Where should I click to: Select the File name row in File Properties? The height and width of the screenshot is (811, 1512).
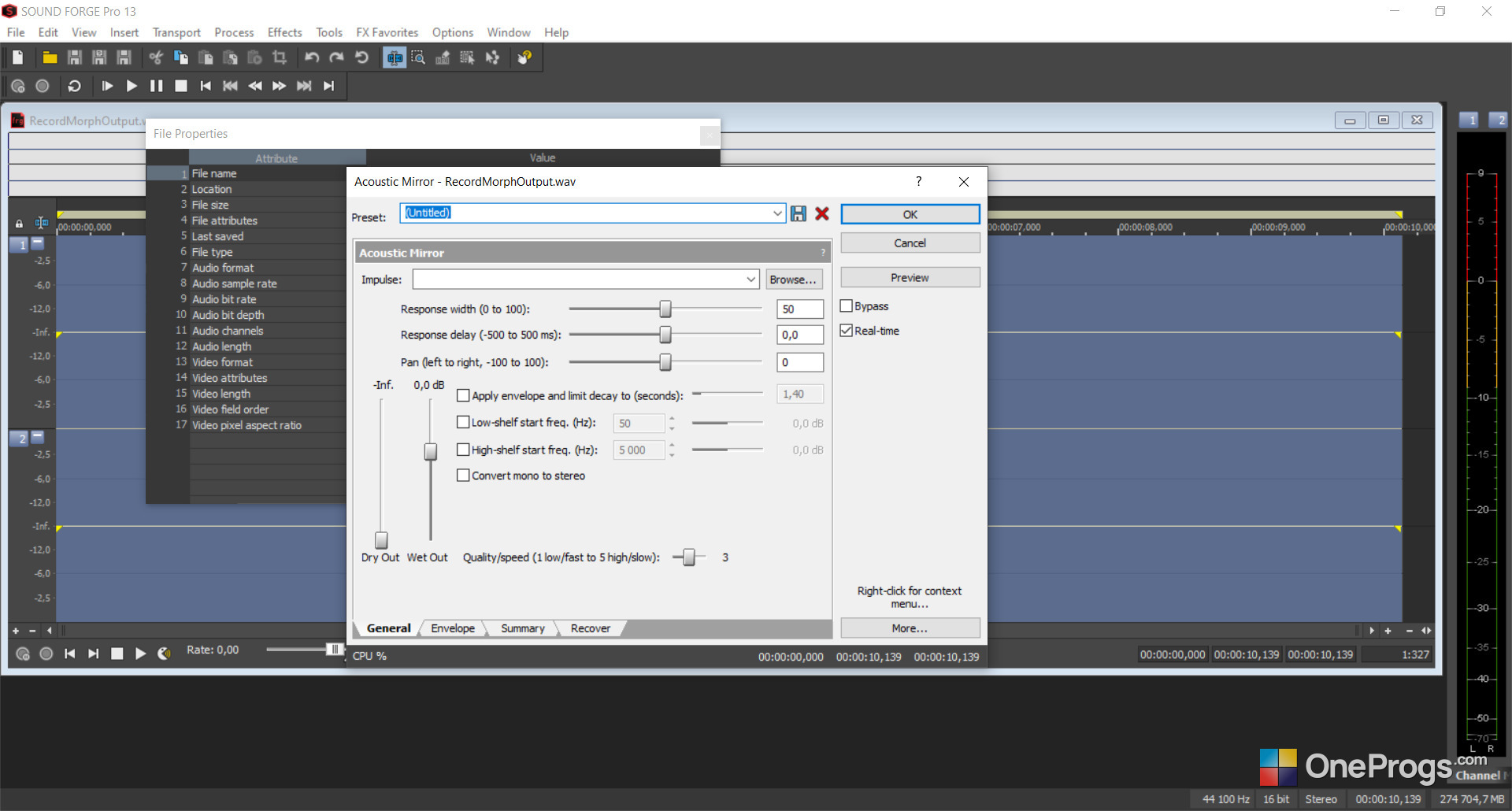pos(246,173)
